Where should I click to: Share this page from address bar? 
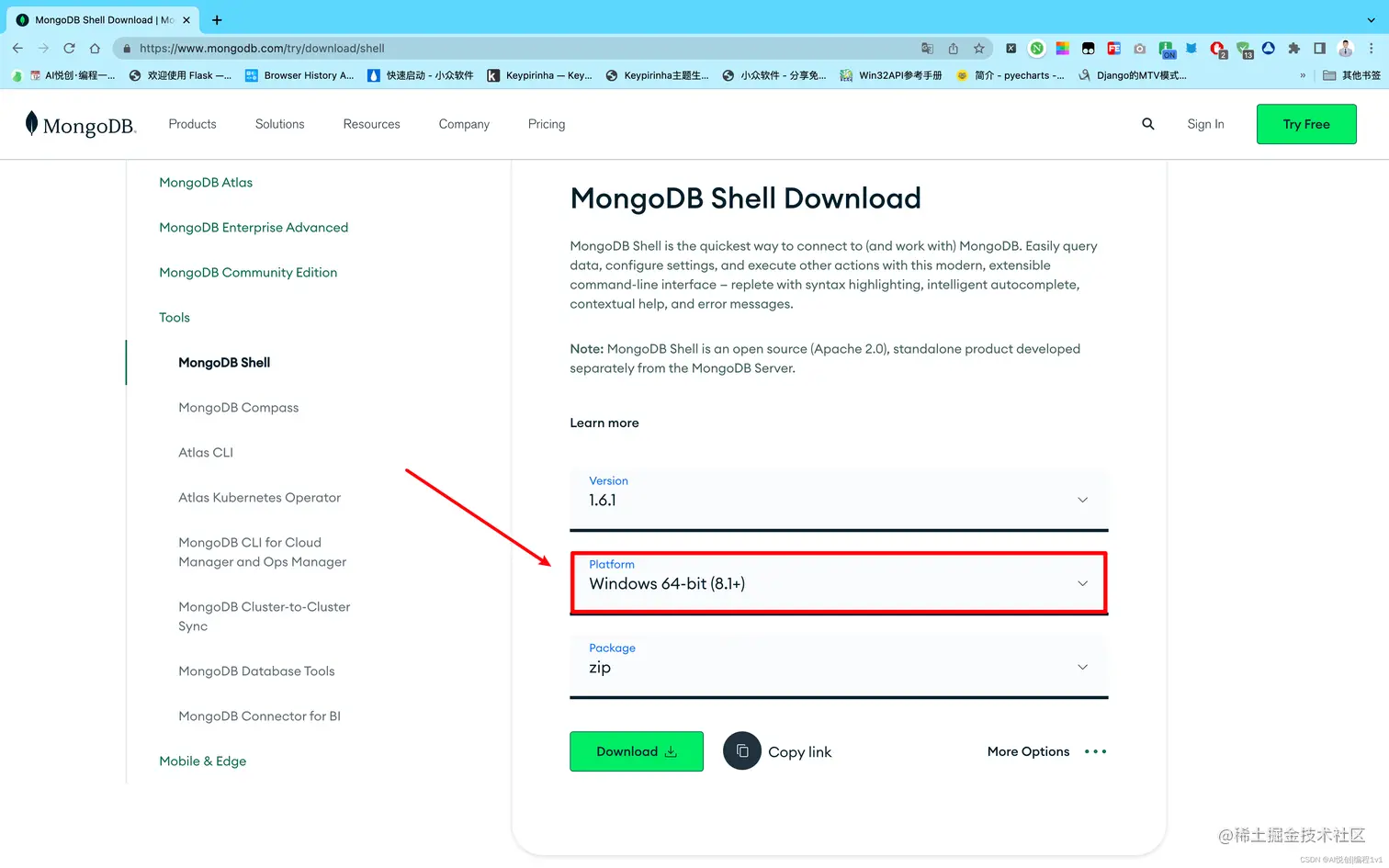[953, 48]
